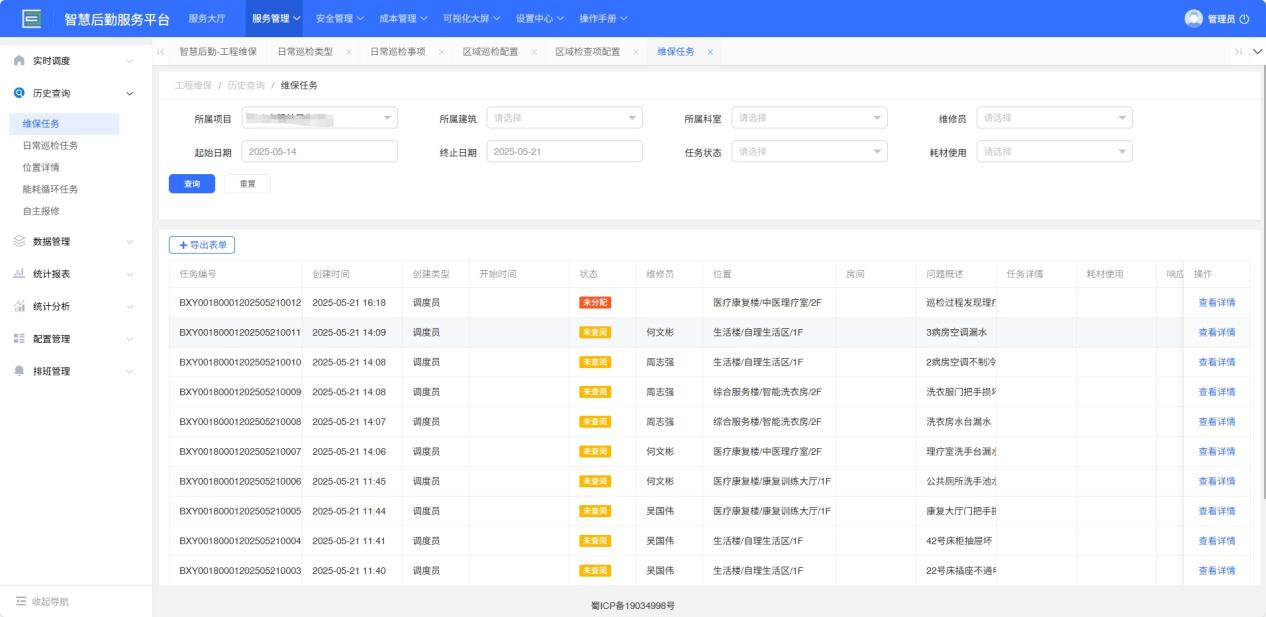This screenshot has height=617, width=1266.
Task: Open the 维修员 dropdown
Action: 1054,118
